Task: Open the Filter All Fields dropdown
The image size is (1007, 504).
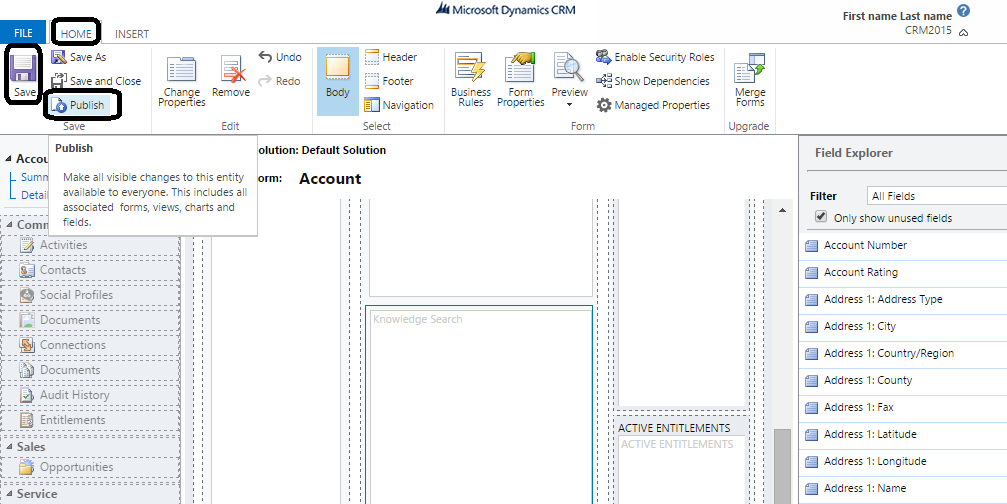Action: point(935,196)
